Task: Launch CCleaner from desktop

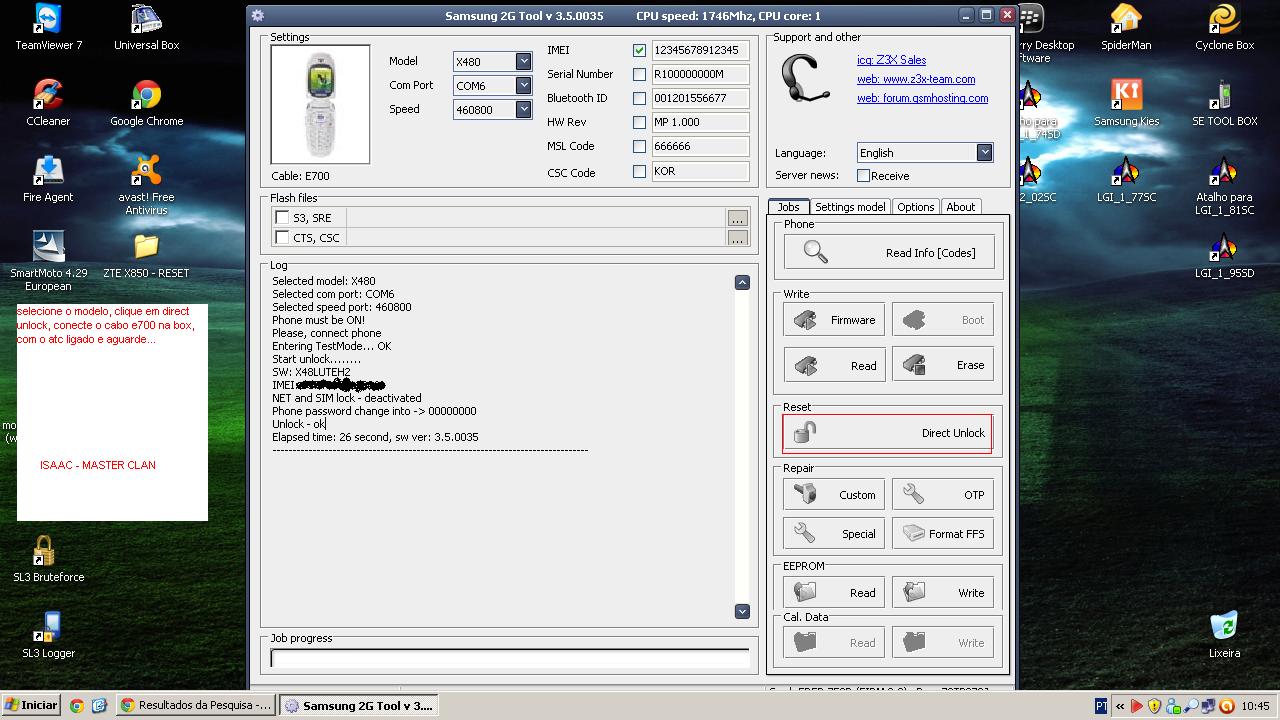Action: coord(48,103)
